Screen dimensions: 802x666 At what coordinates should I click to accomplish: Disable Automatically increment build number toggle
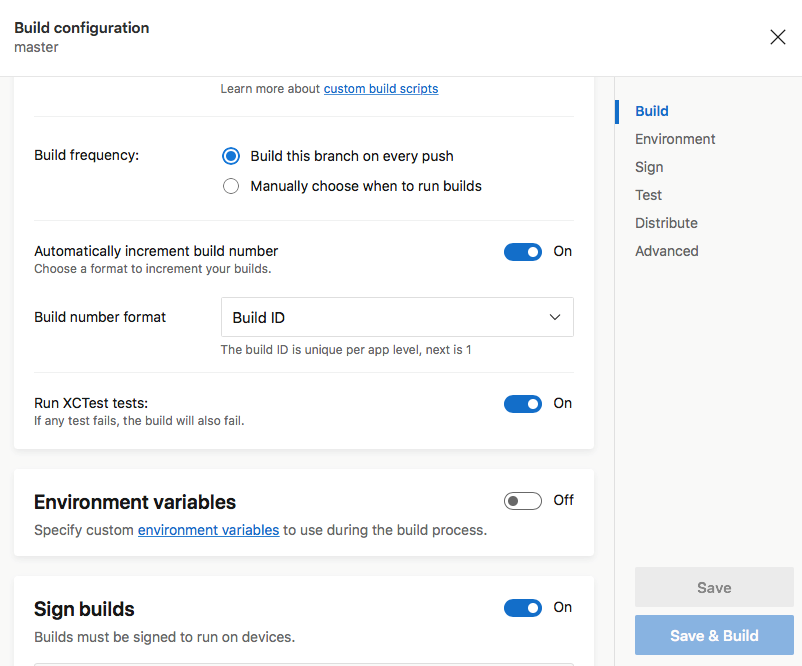coord(523,252)
